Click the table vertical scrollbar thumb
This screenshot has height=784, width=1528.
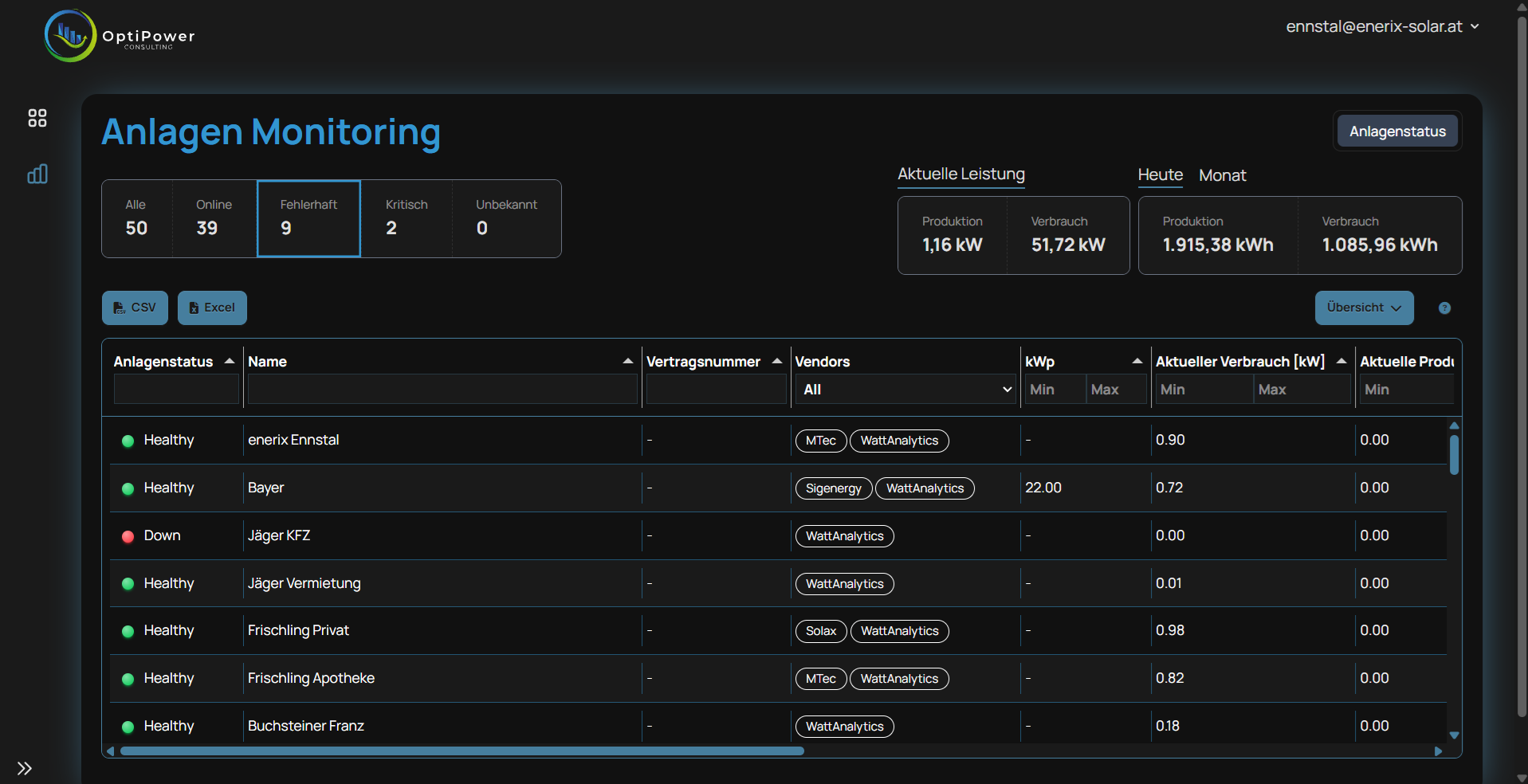(1454, 455)
